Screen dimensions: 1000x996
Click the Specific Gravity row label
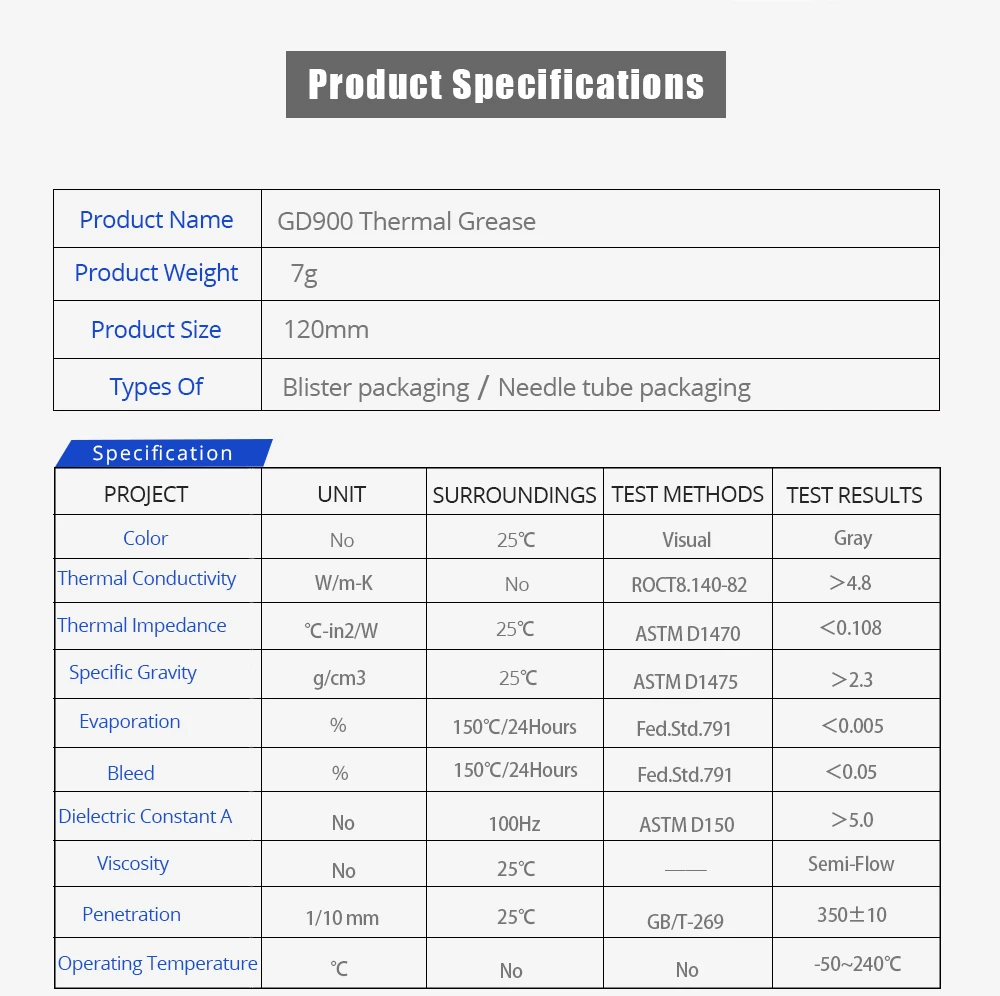[x=133, y=673]
